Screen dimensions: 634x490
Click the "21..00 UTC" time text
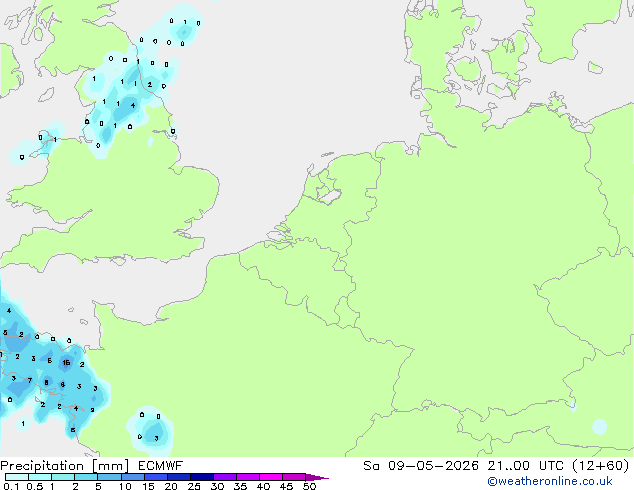pos(525,466)
